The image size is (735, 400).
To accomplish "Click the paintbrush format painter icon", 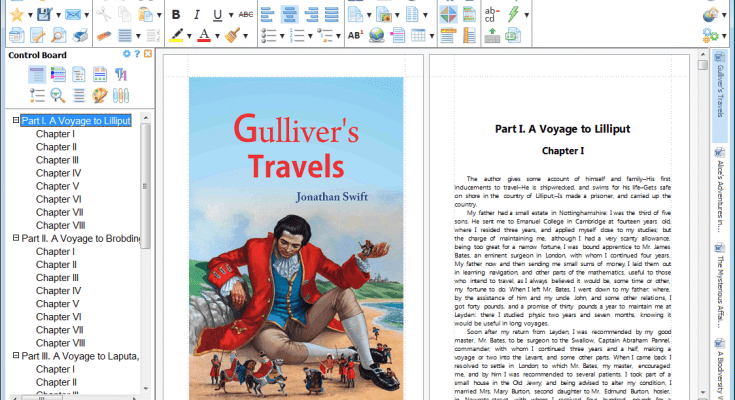I will click(x=232, y=36).
